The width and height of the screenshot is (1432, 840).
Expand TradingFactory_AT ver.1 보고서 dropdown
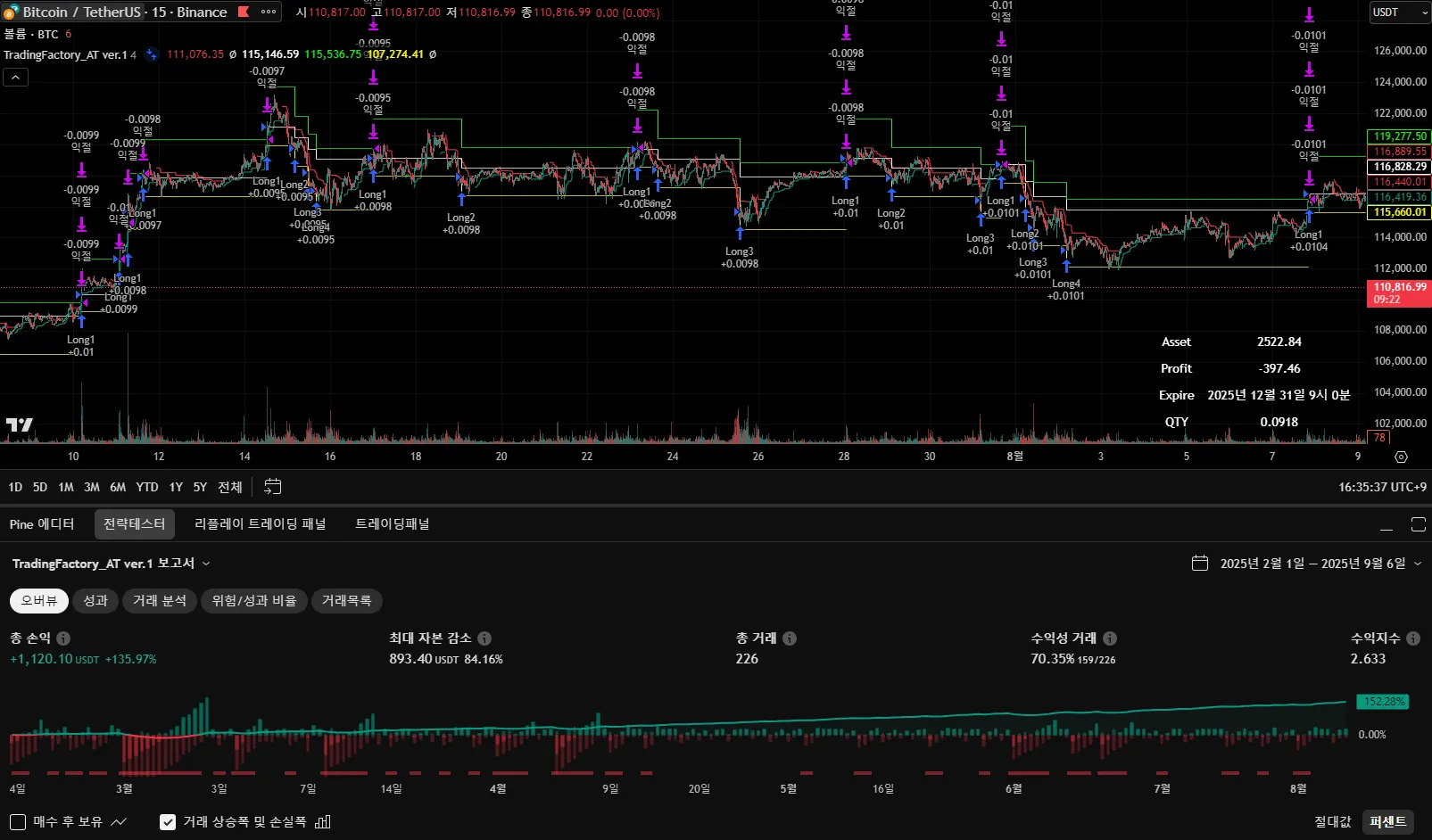pos(206,564)
